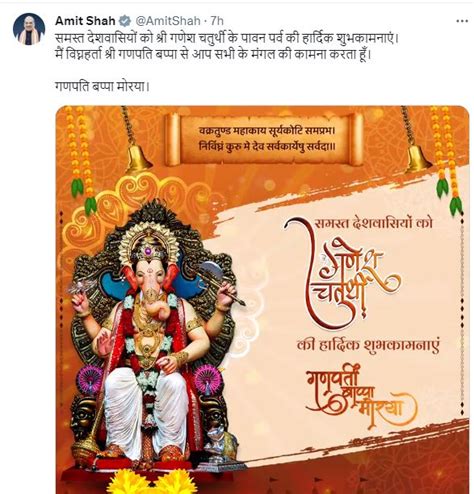474x494 pixels.
Task: Click the right marigold garland
Action: [446, 157]
